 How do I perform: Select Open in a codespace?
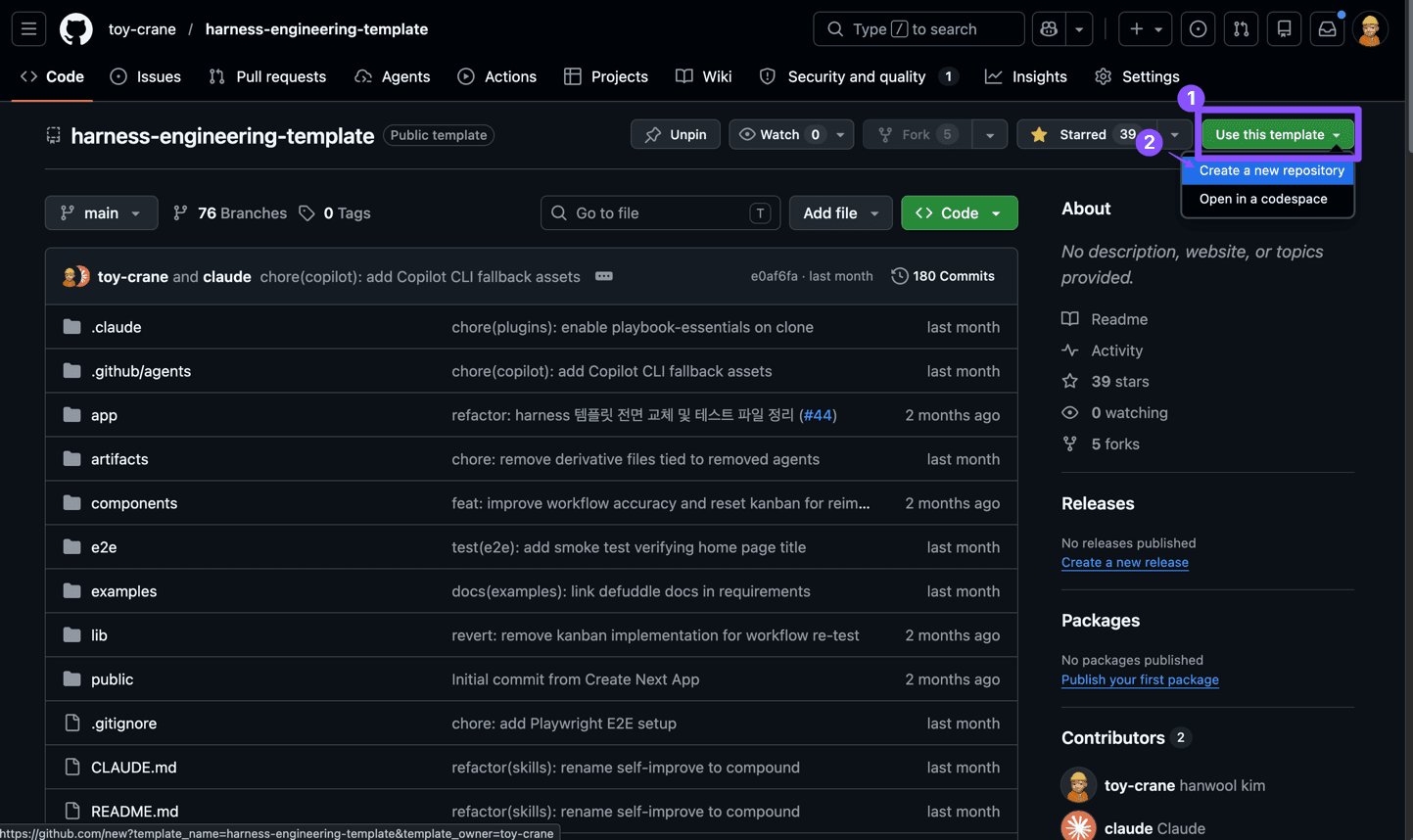coord(1268,199)
